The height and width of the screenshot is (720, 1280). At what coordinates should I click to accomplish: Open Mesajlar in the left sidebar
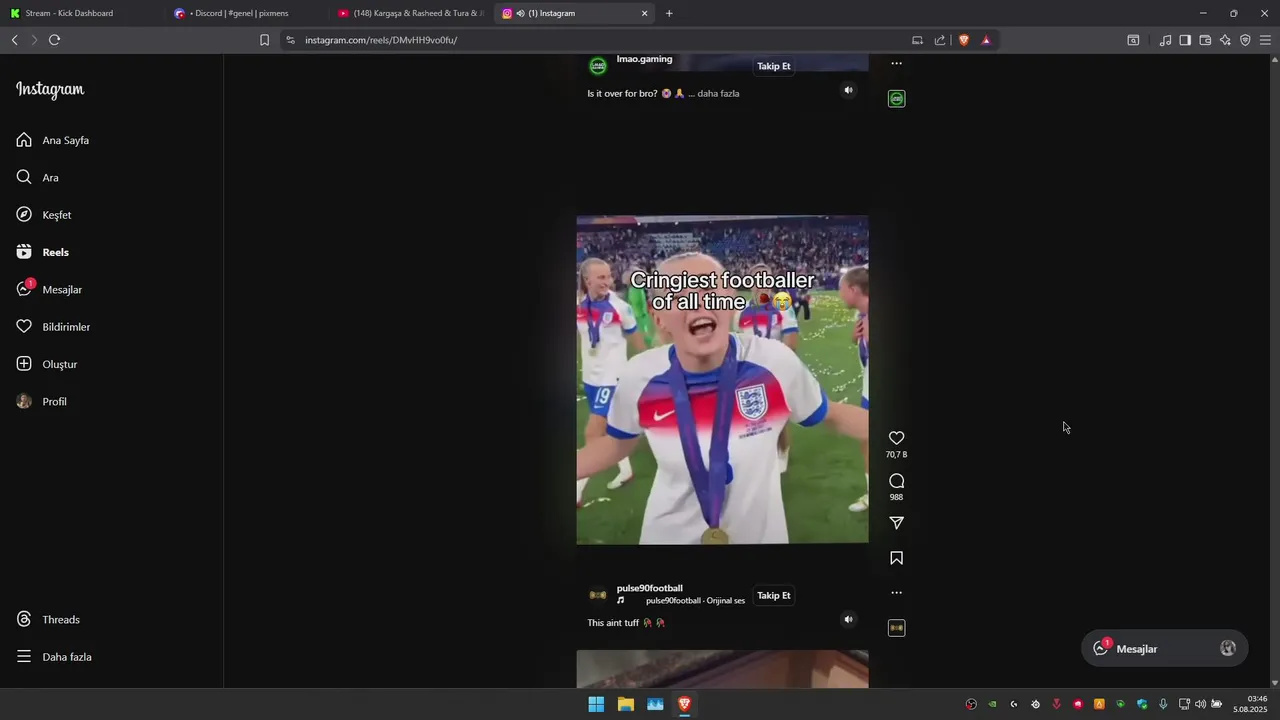pos(49,290)
